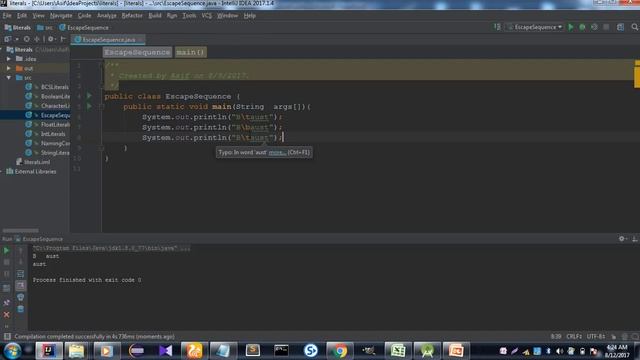Pin the Run tab
Image resolution: width=640 pixels, height=360 pixels.
[7, 303]
